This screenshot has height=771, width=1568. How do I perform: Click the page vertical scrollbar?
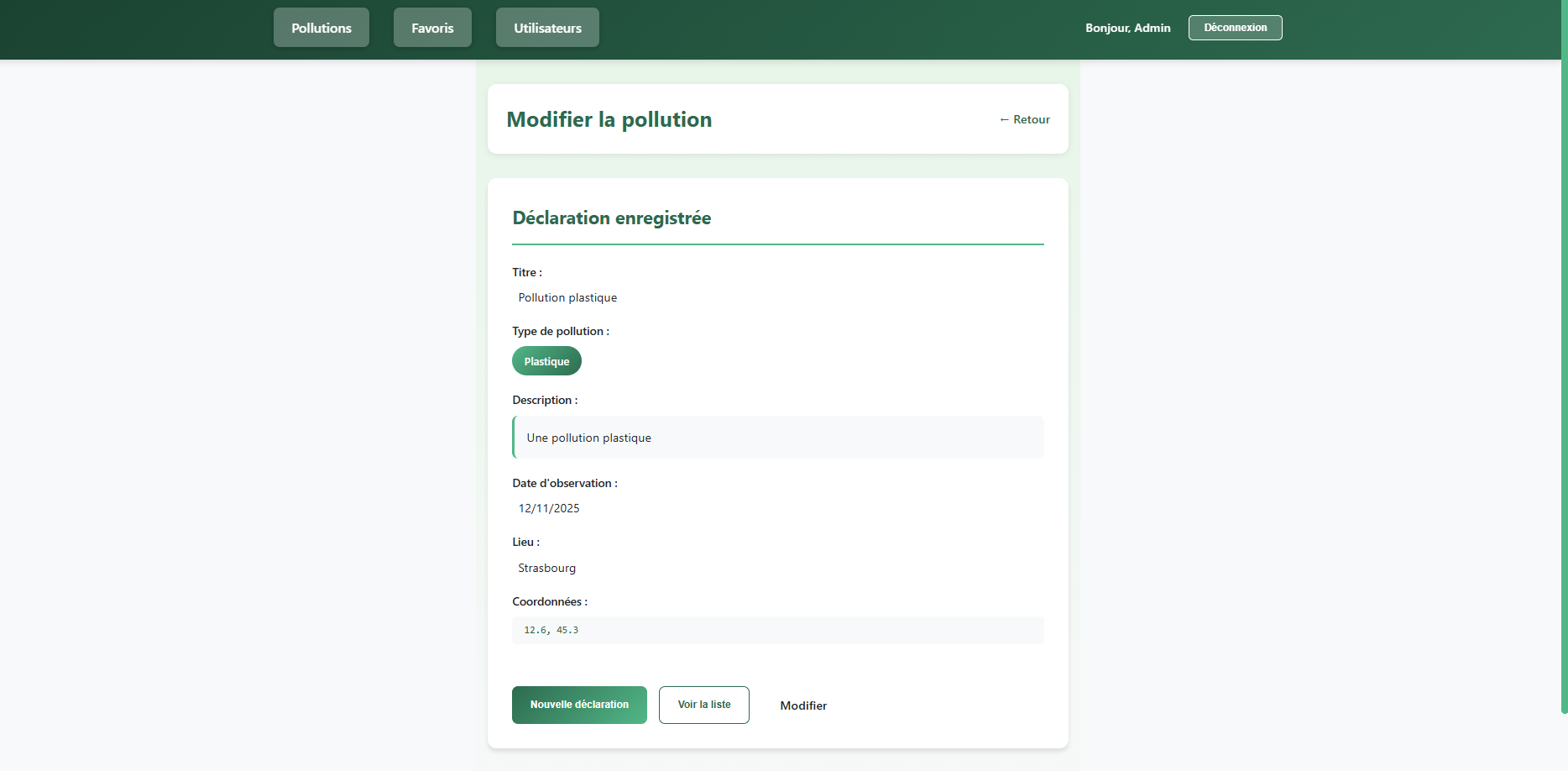point(1564,357)
